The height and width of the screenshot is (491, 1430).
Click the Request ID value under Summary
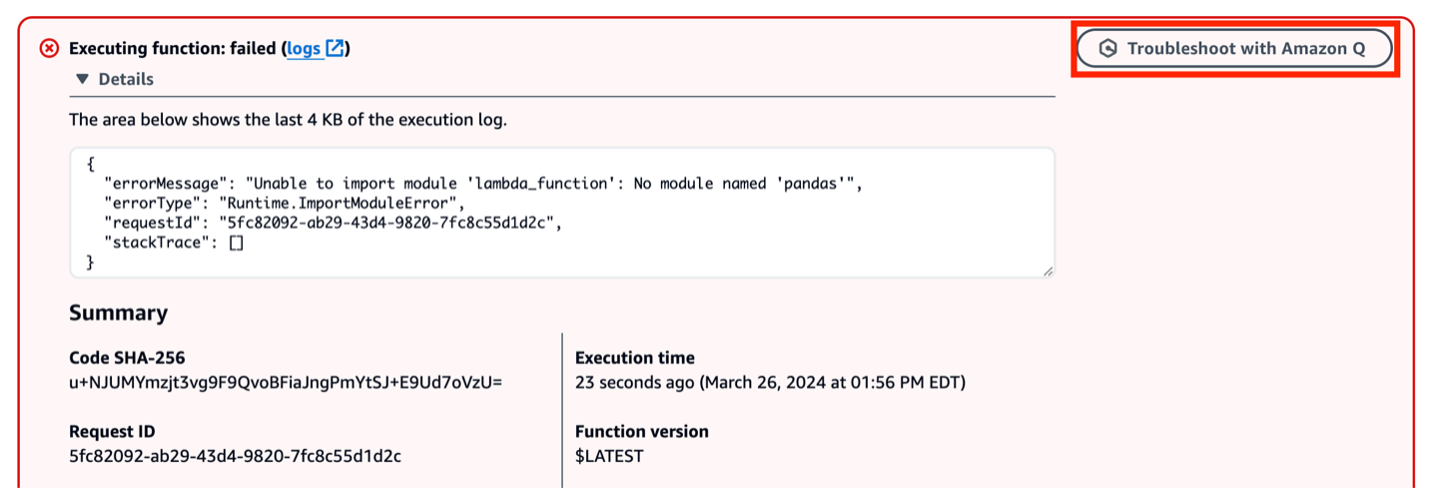pos(235,456)
